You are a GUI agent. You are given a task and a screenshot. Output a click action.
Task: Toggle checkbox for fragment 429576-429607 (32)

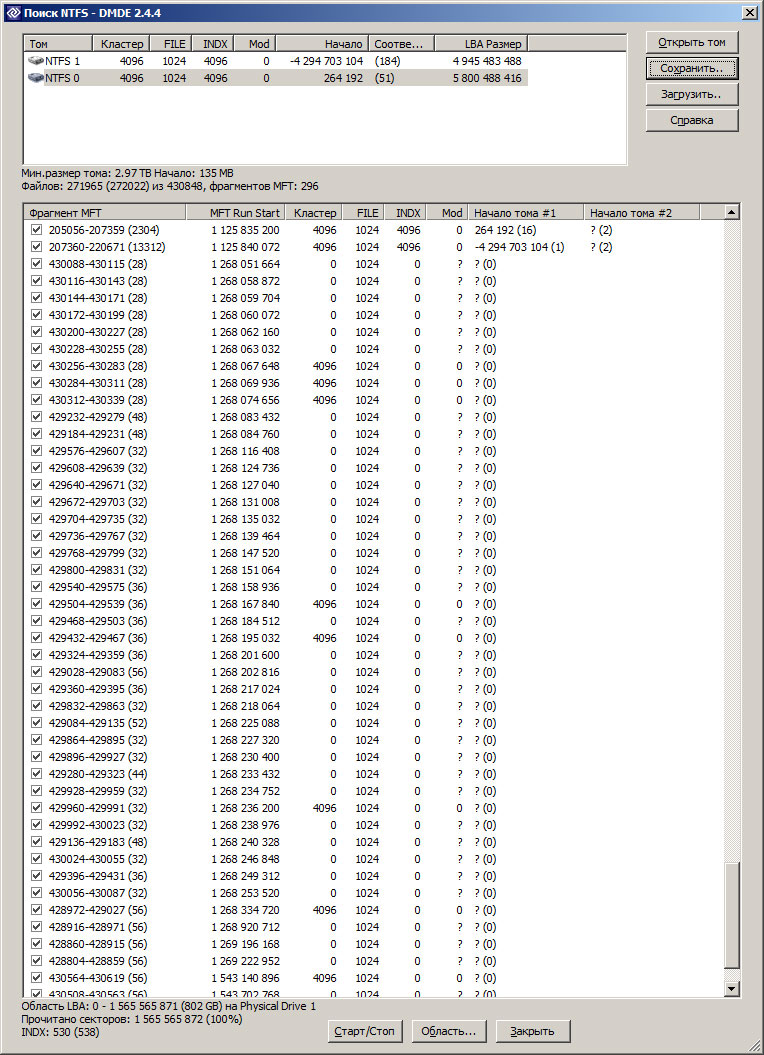tap(36, 451)
